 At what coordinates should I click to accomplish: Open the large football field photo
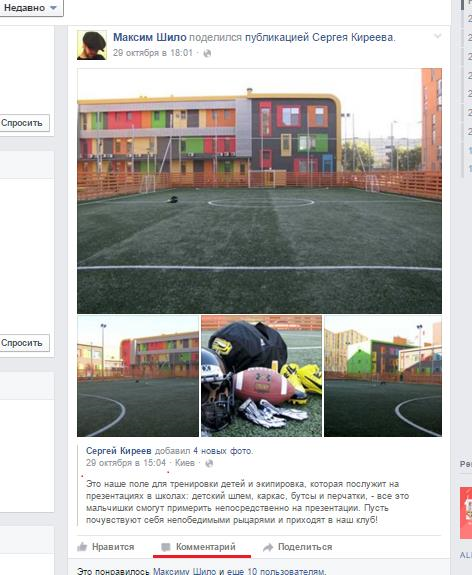pyautogui.click(x=259, y=191)
